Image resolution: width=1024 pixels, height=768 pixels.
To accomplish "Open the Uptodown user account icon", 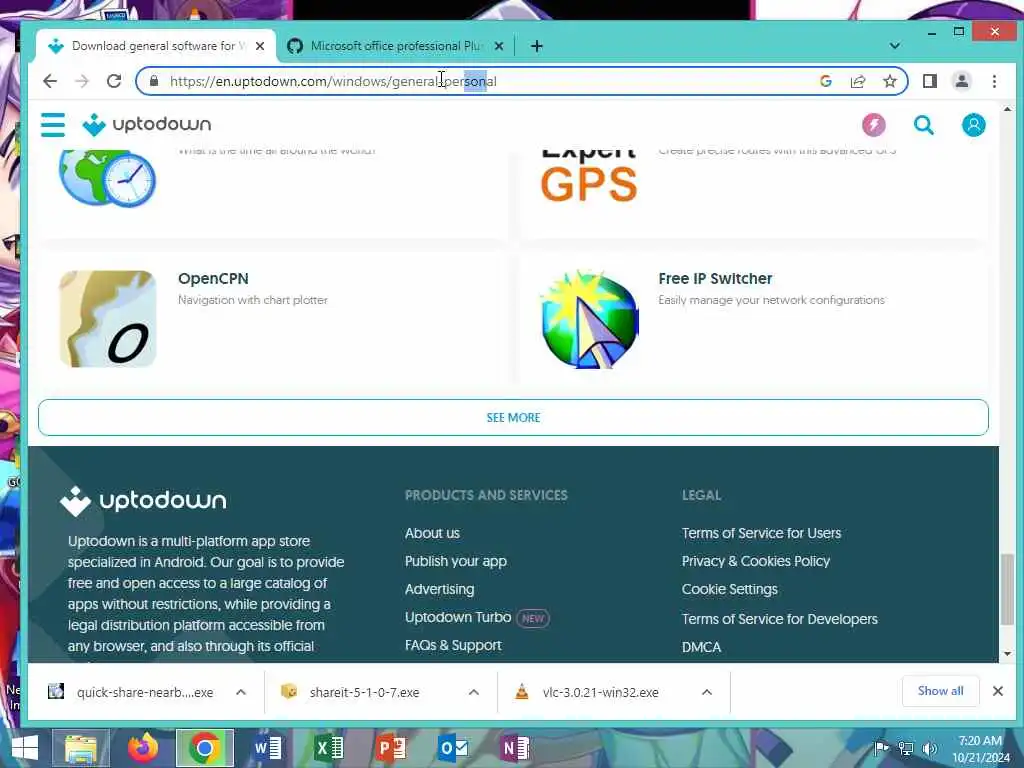I will click(x=973, y=125).
